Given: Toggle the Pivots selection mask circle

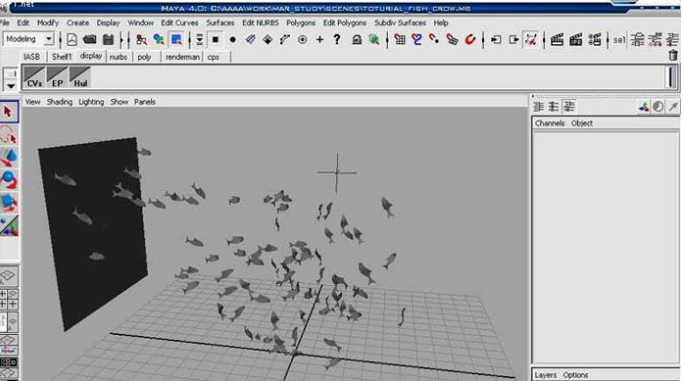Looking at the screenshot, I should [302, 40].
